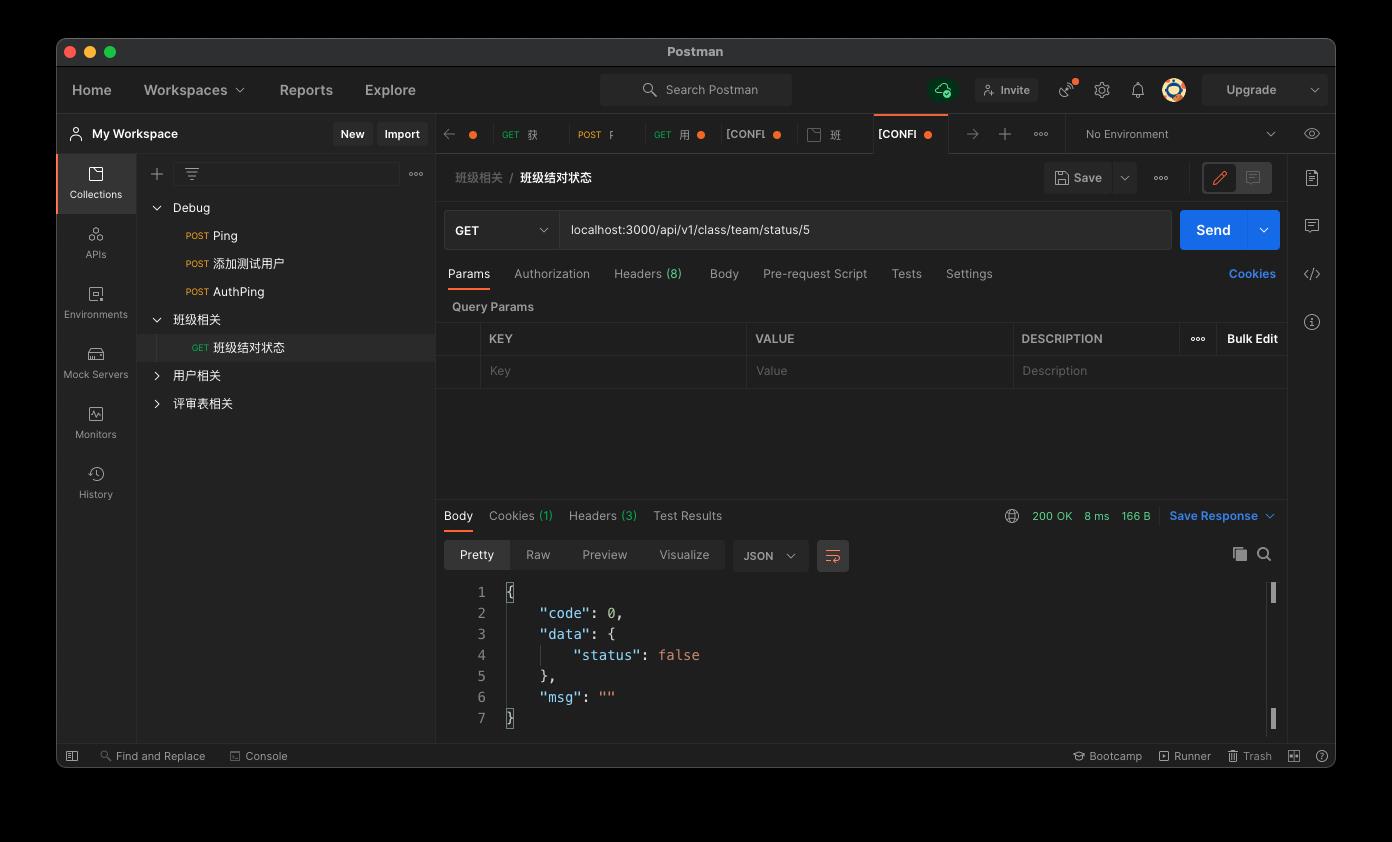Open the documentation icon in right sidebar
Viewport: 1392px width, 842px height.
pos(1312,178)
